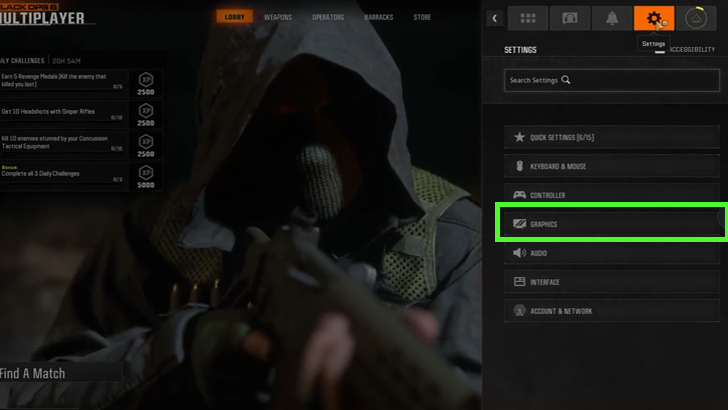Open the social headset icon
728x410 pixels.
(x=570, y=18)
